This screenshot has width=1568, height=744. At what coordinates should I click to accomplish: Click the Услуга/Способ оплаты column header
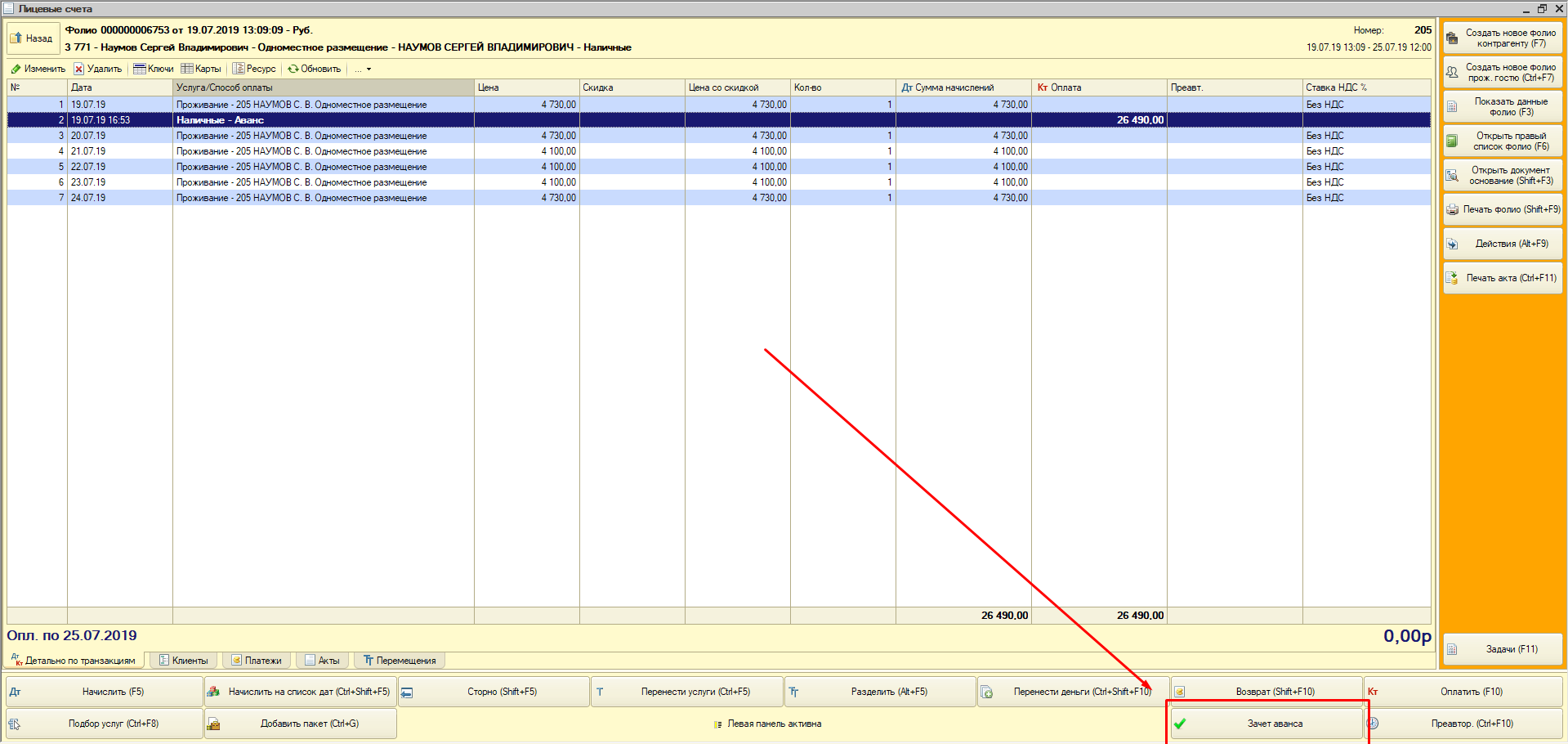pos(324,87)
